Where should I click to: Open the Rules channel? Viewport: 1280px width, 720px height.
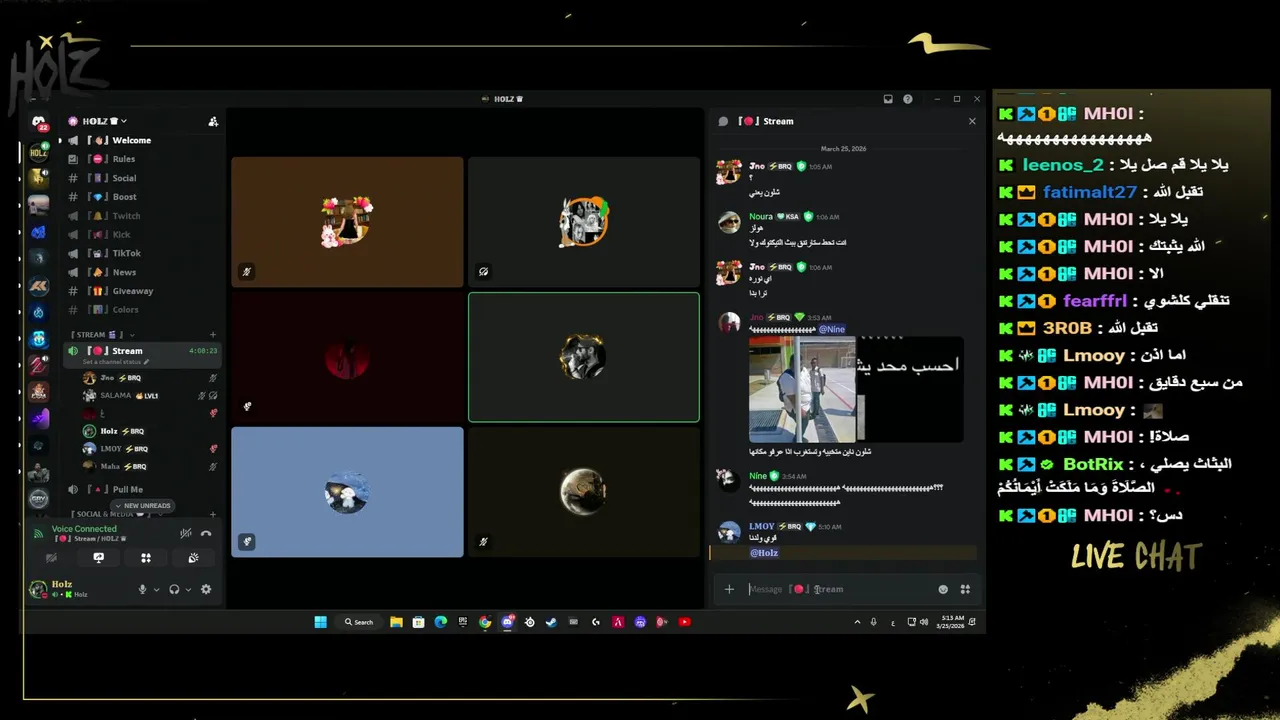(142, 159)
